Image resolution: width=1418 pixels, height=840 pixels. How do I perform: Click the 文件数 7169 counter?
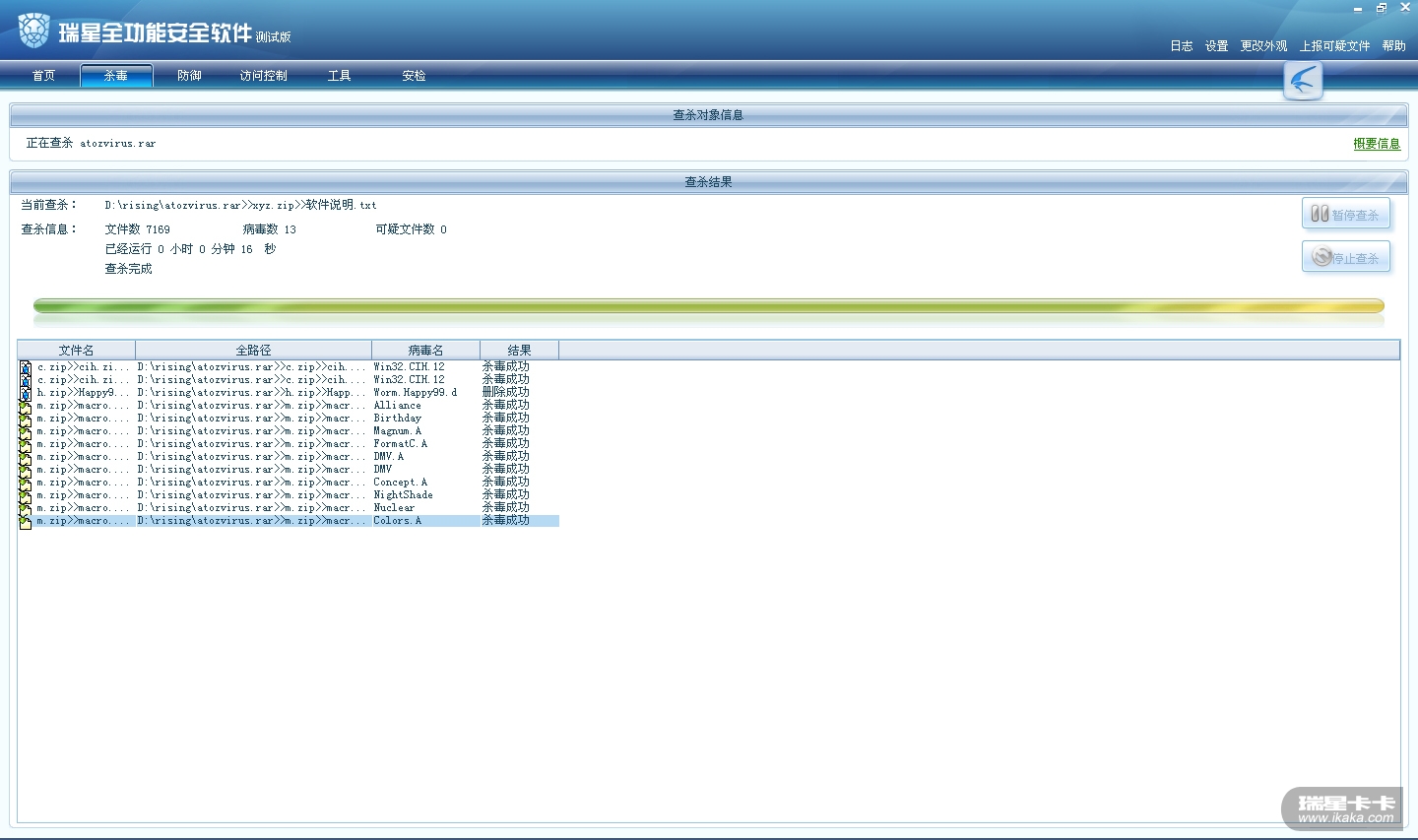(138, 229)
